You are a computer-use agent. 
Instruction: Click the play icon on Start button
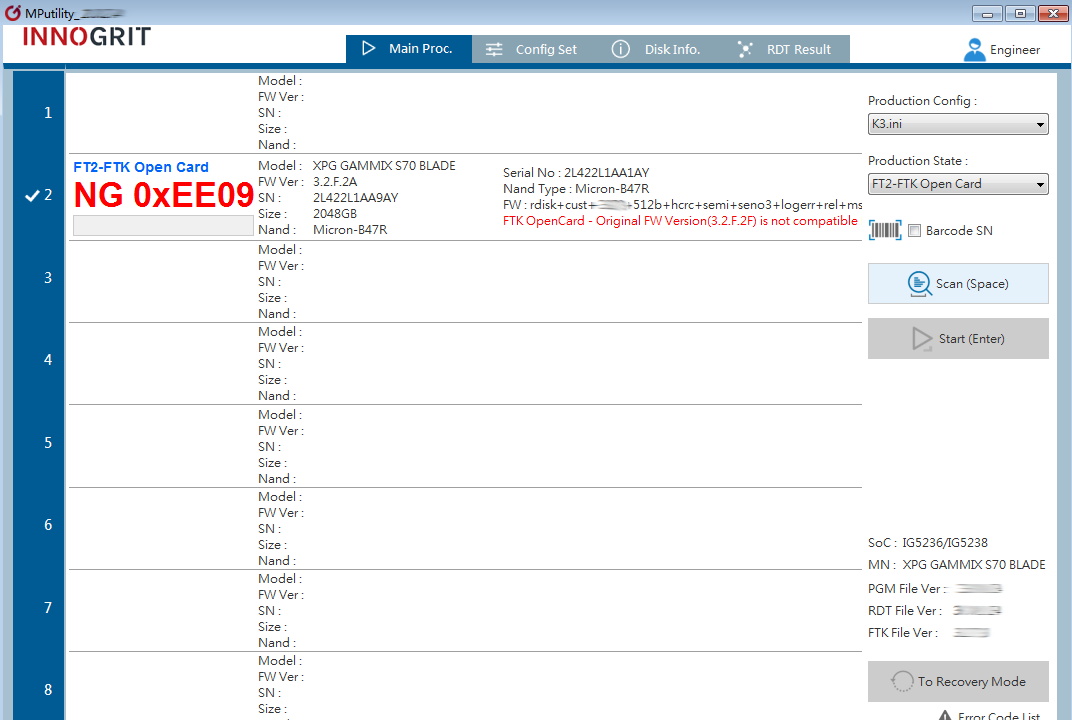click(x=922, y=339)
